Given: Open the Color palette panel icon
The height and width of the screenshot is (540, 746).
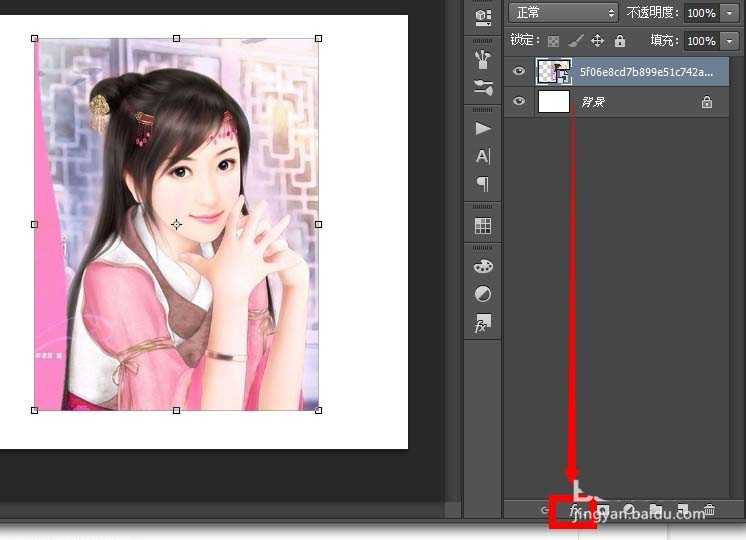Looking at the screenshot, I should pyautogui.click(x=483, y=267).
